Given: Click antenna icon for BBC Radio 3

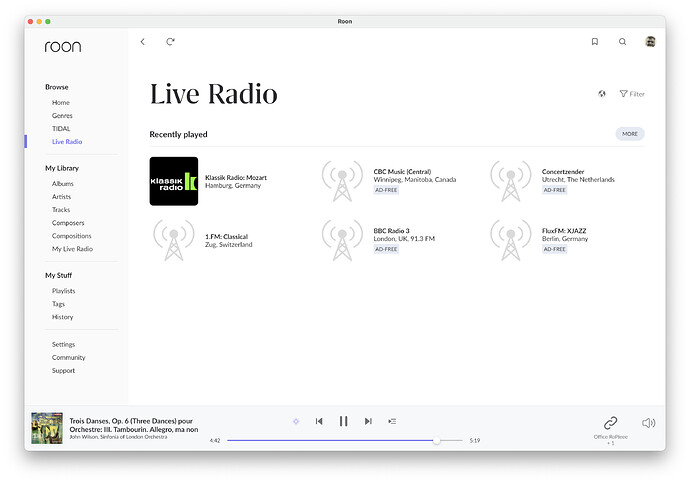Looking at the screenshot, I should tap(342, 240).
